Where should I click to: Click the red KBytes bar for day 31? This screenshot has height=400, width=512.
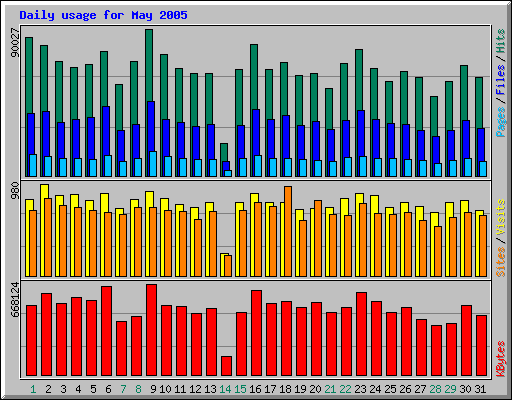tap(481, 345)
